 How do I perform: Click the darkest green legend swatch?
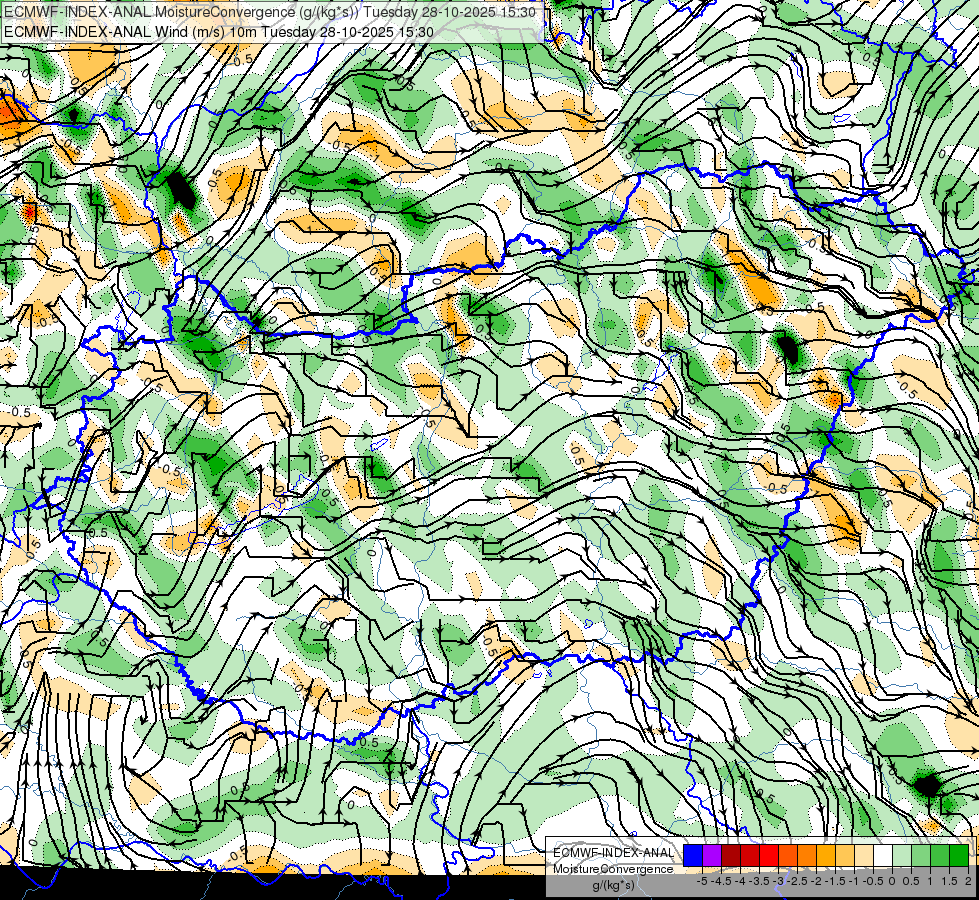pos(959,855)
